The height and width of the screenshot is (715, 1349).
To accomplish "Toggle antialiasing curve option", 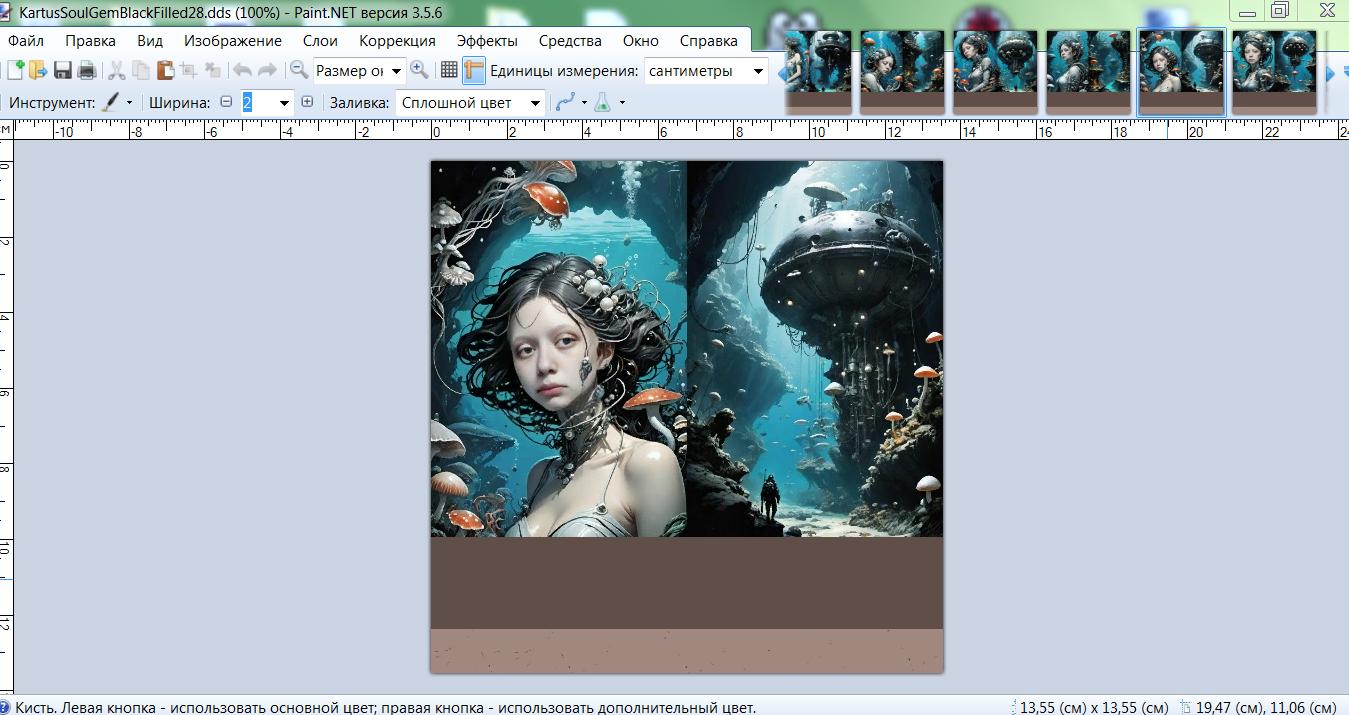I will tap(566, 102).
